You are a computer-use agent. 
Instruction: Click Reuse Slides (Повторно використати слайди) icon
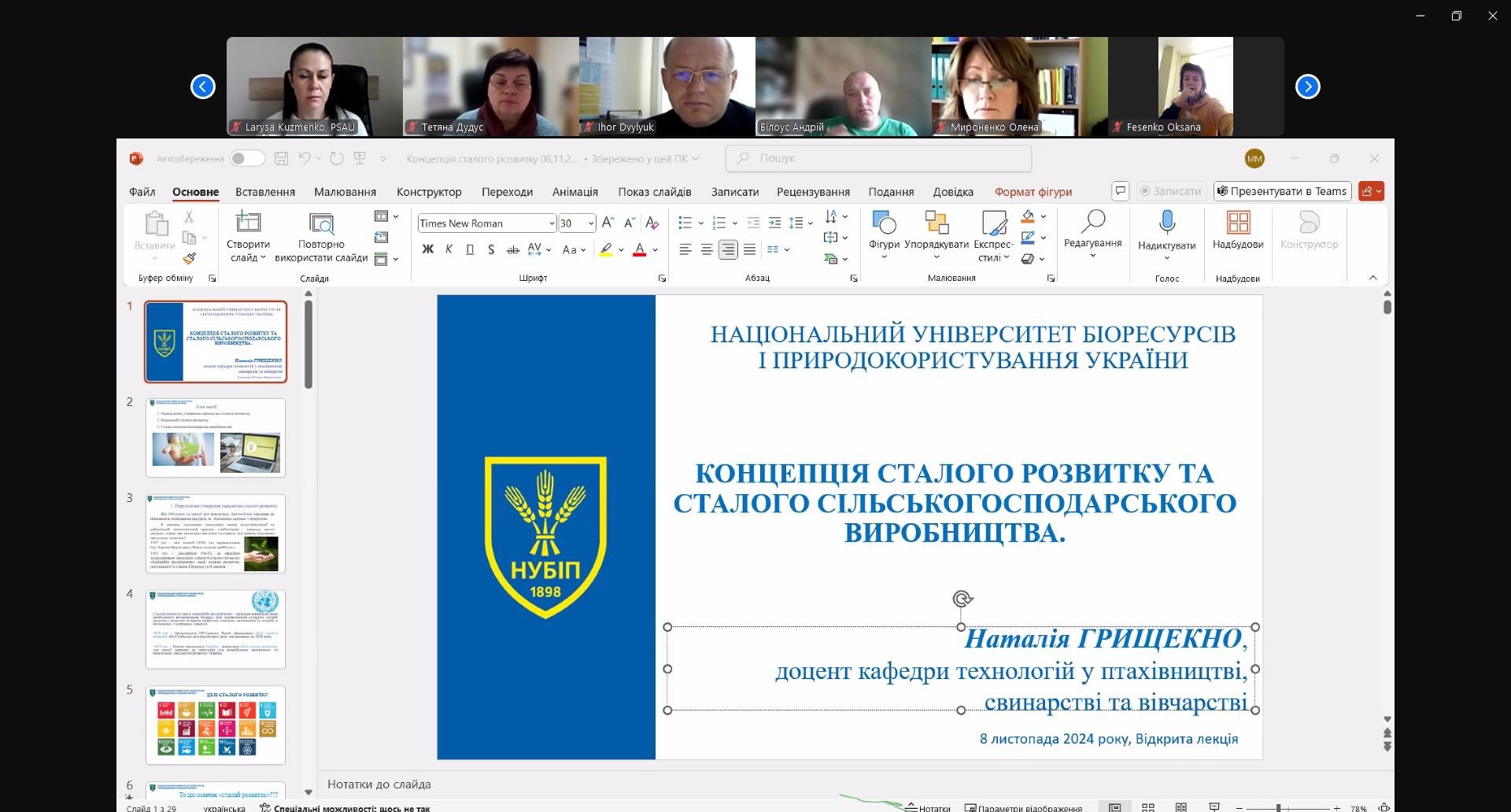[x=321, y=223]
